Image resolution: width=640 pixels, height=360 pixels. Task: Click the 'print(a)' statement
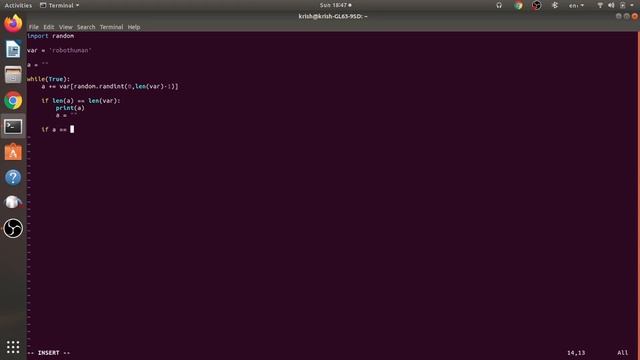70,108
